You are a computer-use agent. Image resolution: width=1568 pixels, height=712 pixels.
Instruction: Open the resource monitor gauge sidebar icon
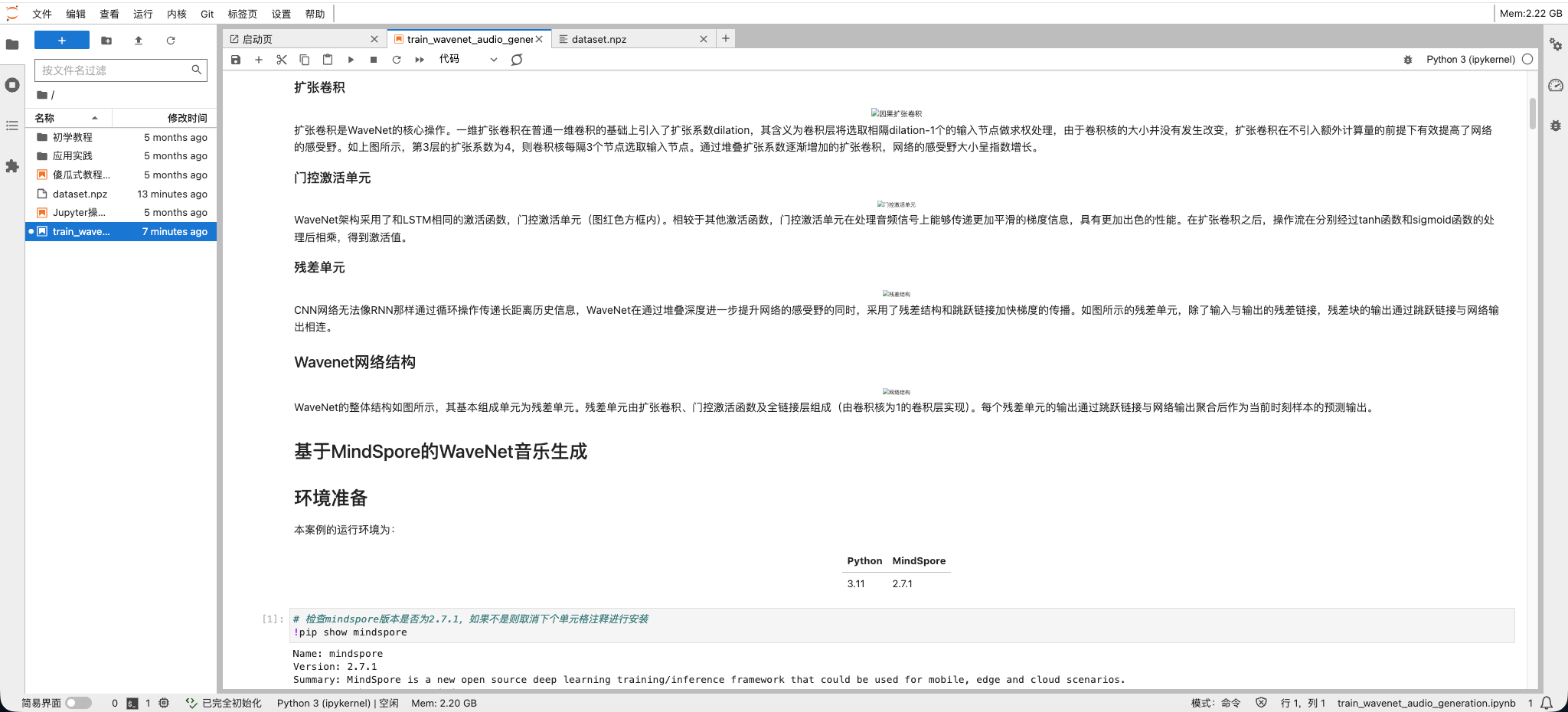(1556, 85)
